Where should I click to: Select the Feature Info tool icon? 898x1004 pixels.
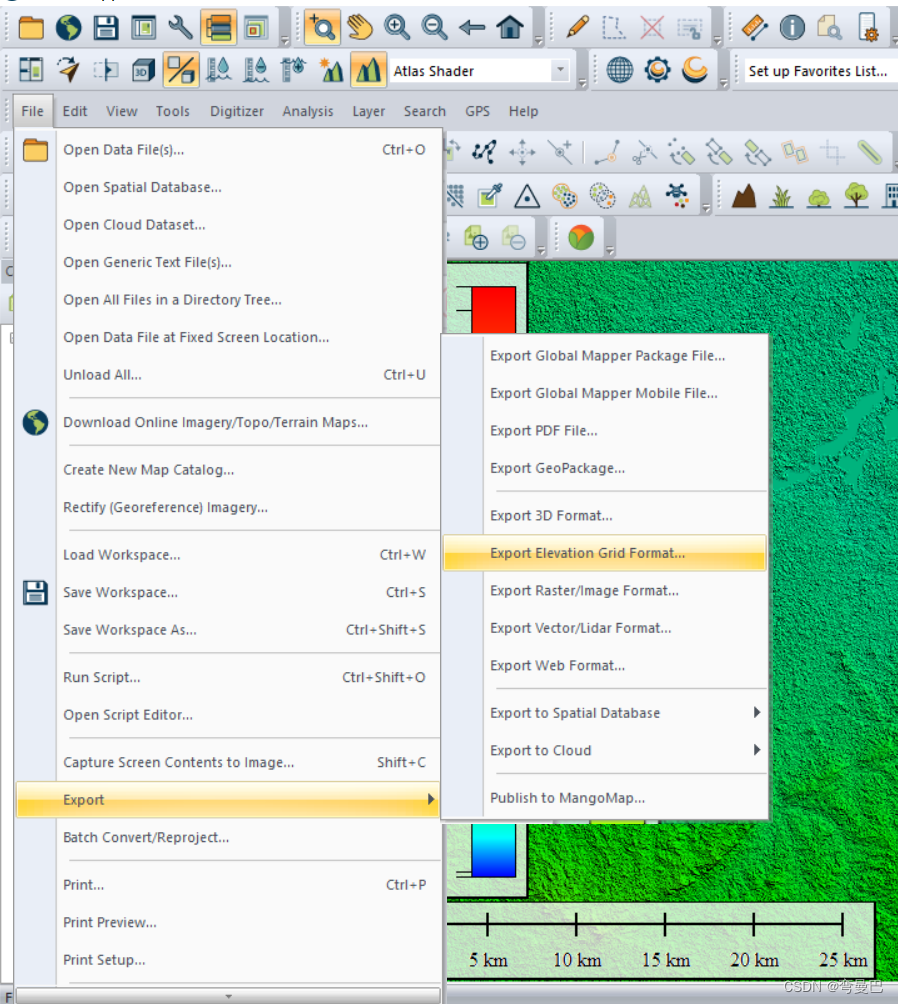(792, 28)
